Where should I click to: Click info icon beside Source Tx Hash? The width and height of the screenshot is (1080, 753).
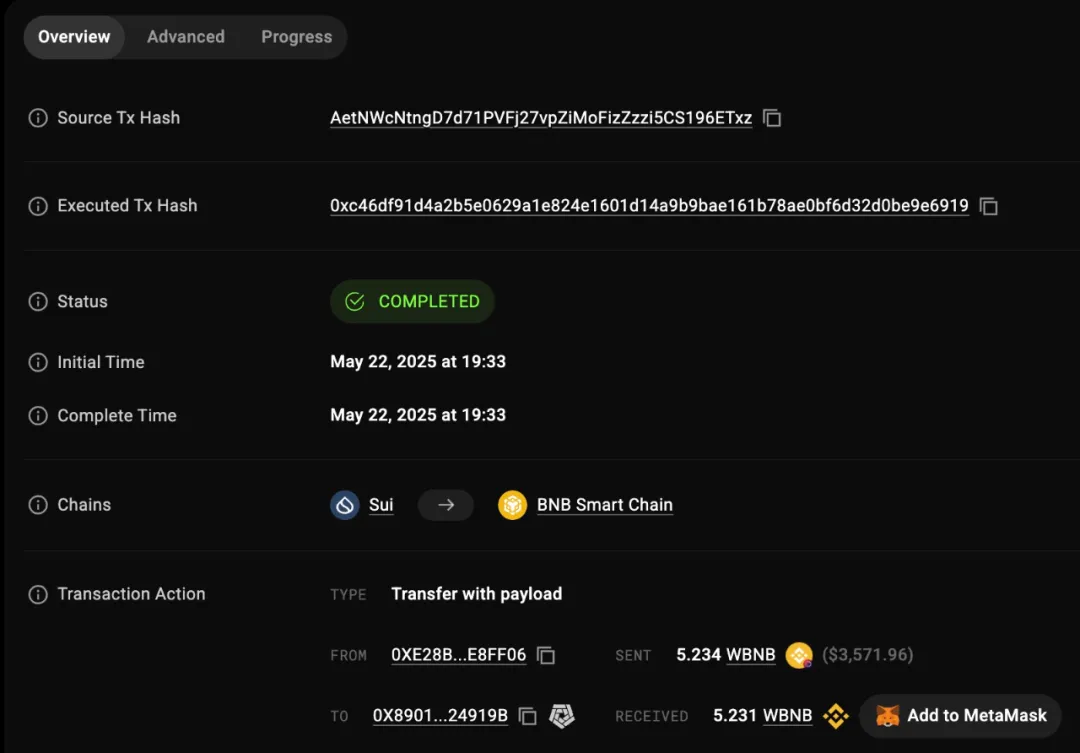point(38,118)
